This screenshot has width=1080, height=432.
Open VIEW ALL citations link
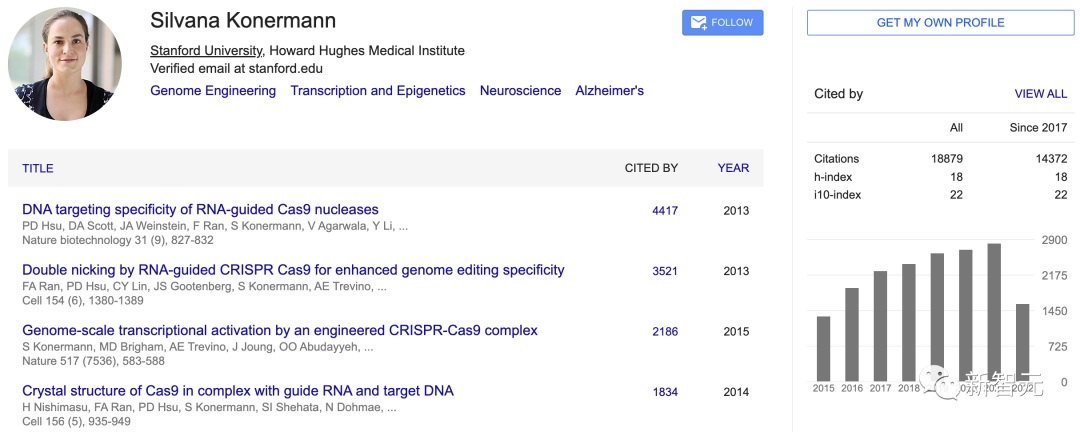point(1040,94)
